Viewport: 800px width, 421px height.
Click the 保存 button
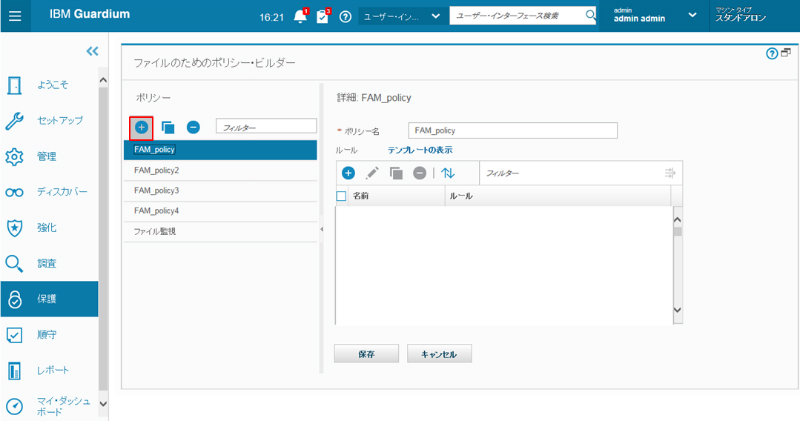coord(365,353)
